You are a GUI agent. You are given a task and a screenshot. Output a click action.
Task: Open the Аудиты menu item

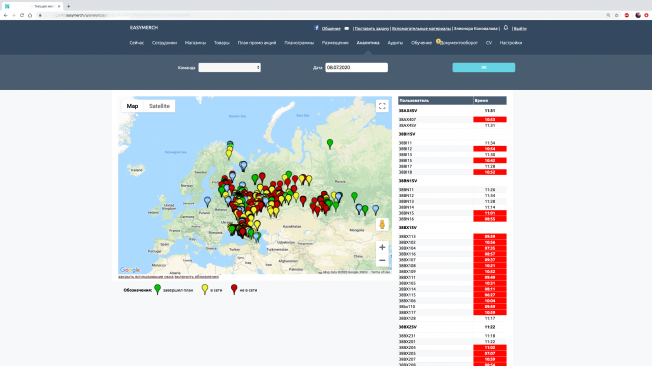pyautogui.click(x=395, y=42)
